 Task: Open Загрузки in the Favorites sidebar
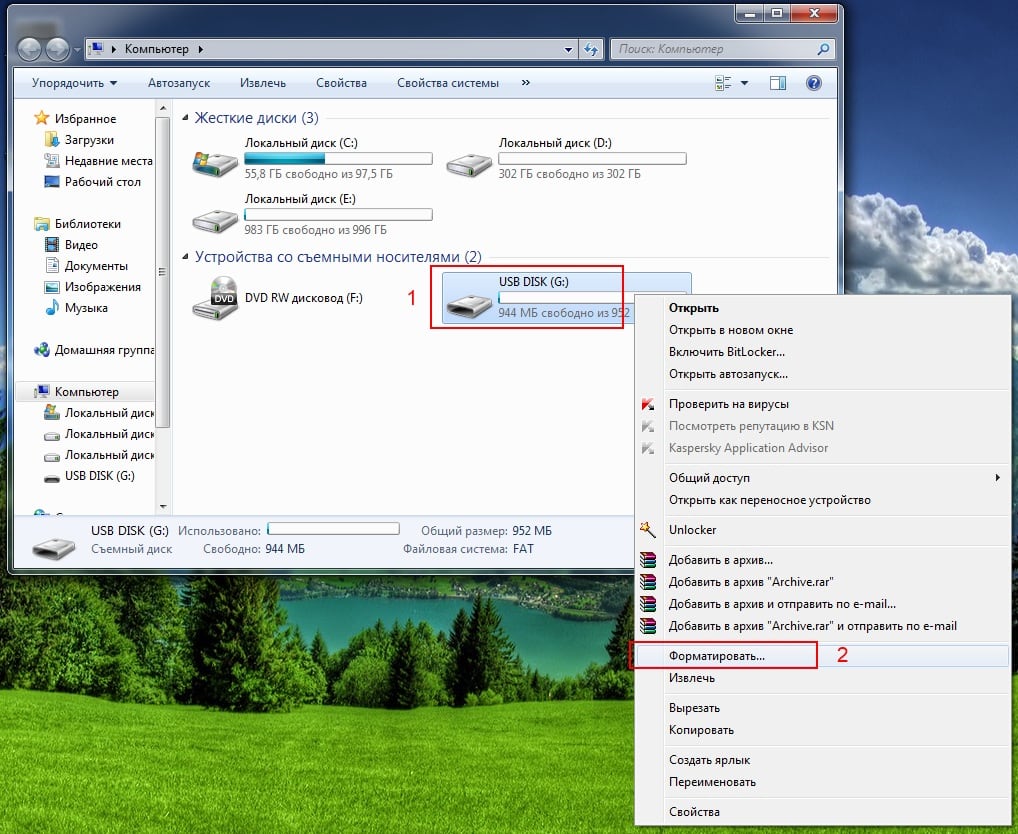[x=89, y=140]
